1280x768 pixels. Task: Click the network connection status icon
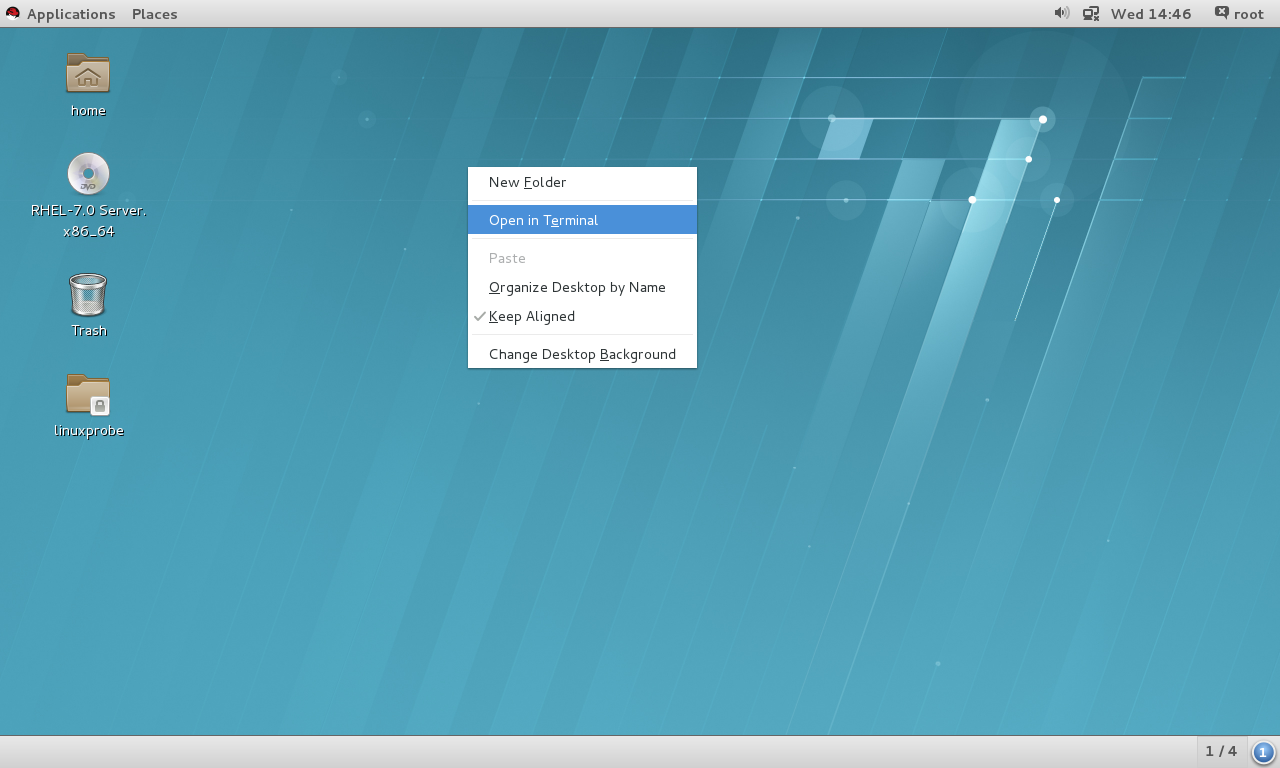click(1091, 13)
